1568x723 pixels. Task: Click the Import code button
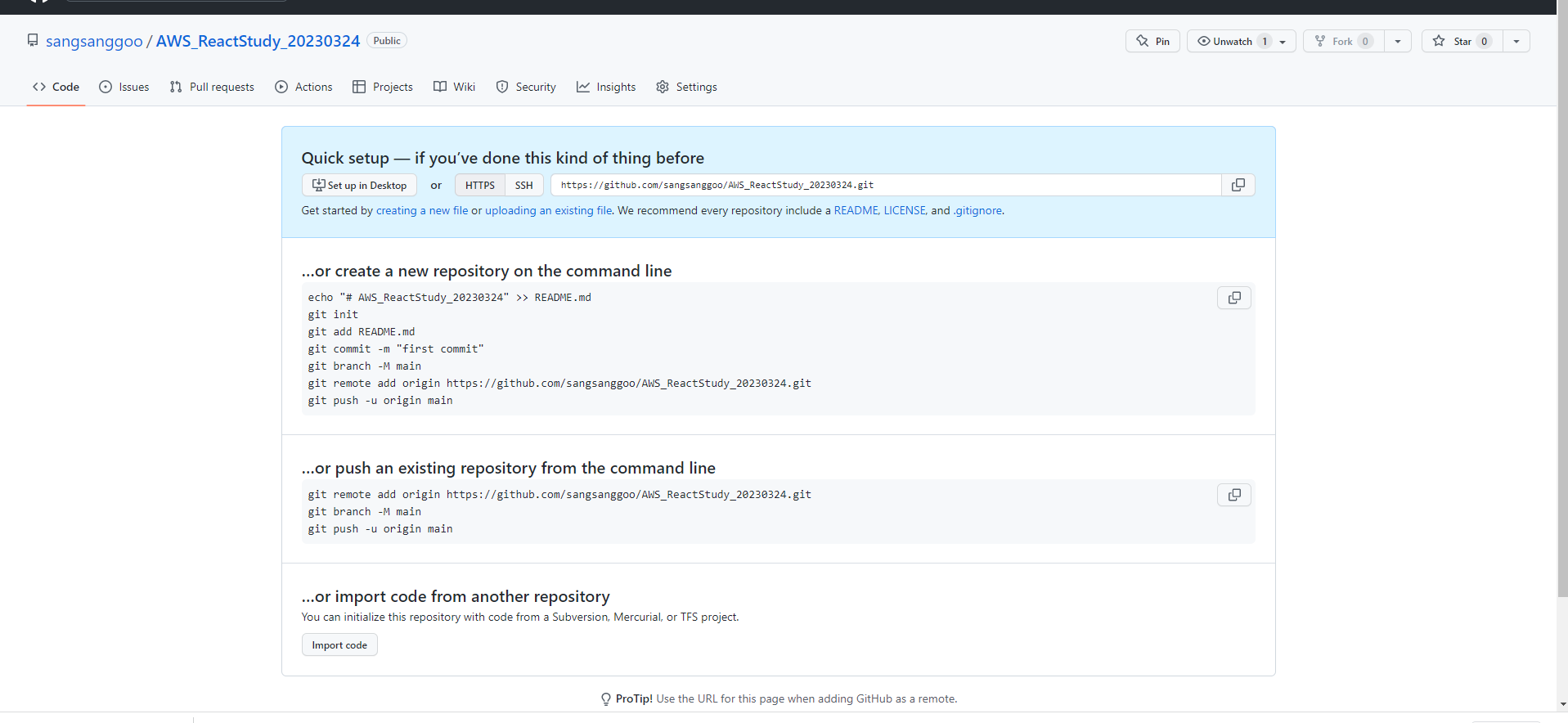[339, 644]
